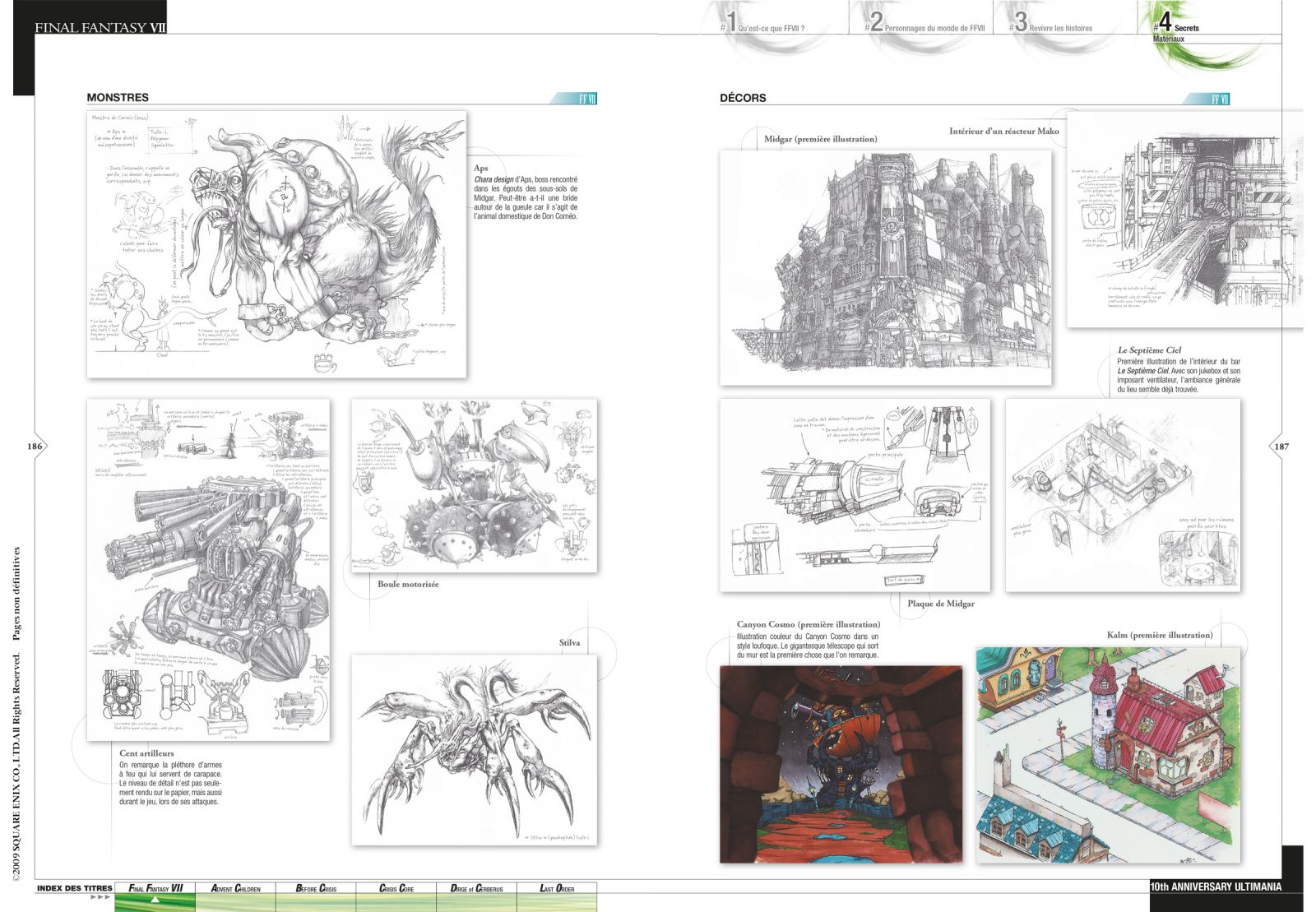Click the Boule motorisée caption
Image resolution: width=1316 pixels, height=912 pixels.
point(408,584)
